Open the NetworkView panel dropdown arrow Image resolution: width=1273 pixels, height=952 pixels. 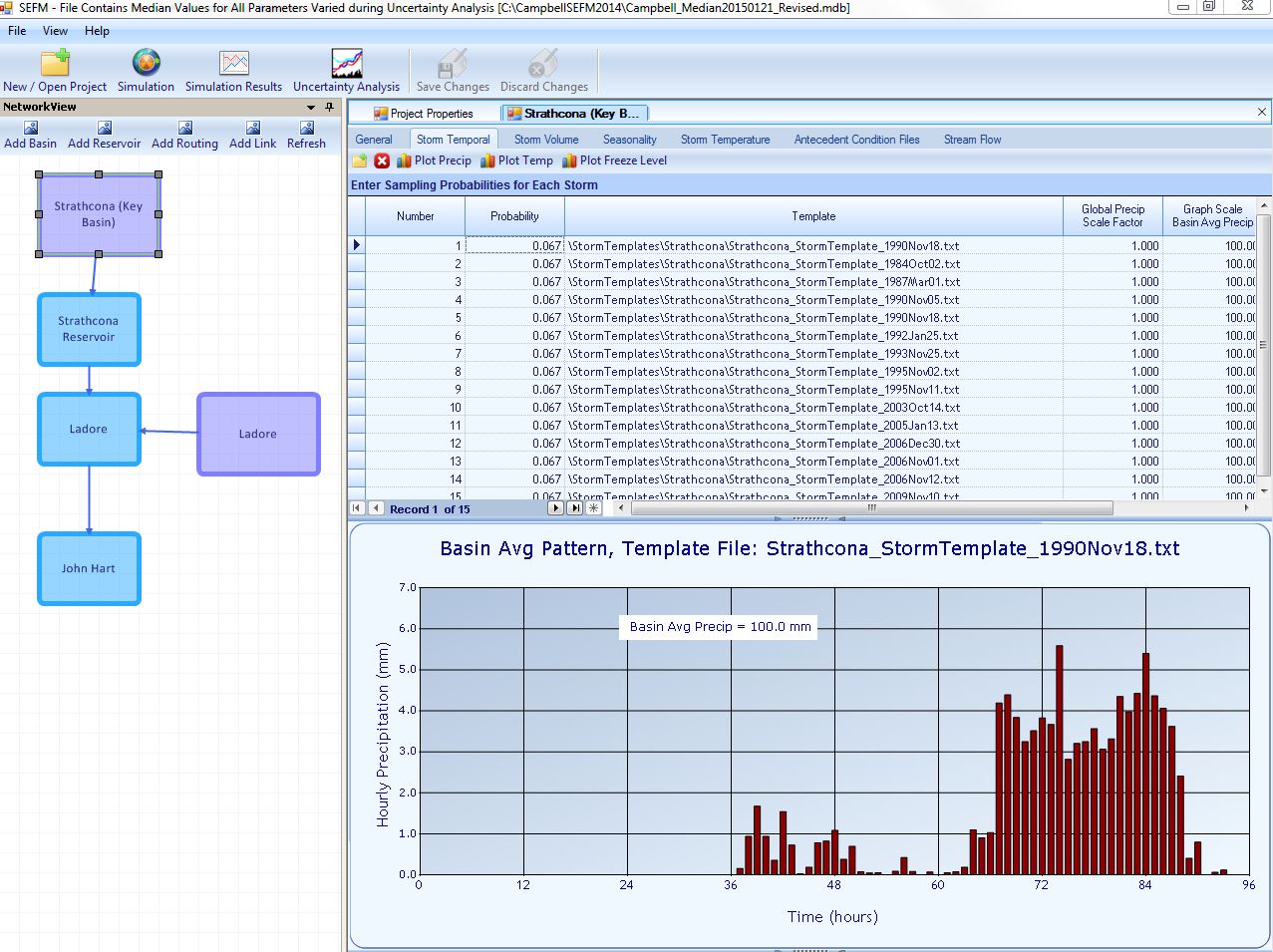311,108
